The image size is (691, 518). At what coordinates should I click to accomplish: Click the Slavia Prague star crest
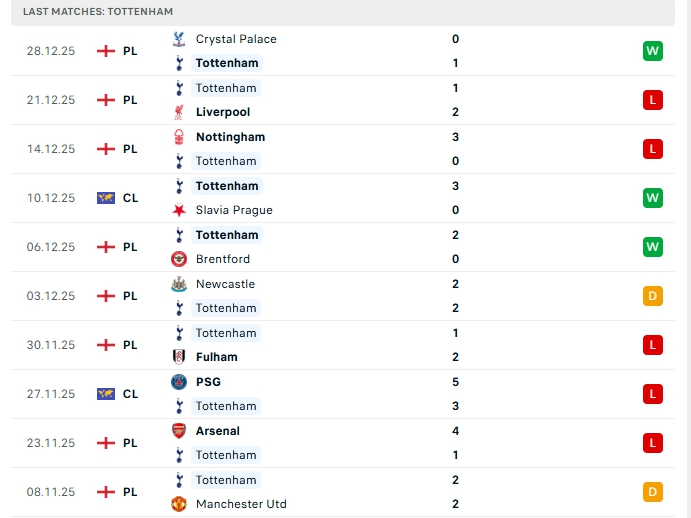click(179, 210)
